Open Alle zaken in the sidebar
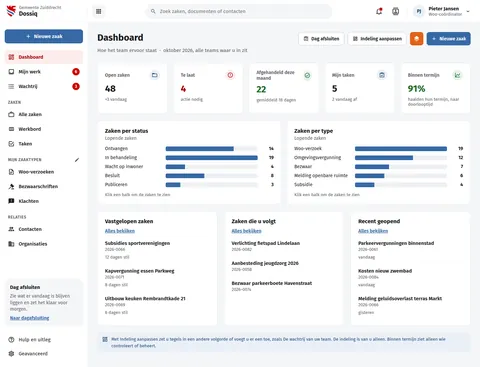Image resolution: width=480 pixels, height=367 pixels. click(x=44, y=114)
